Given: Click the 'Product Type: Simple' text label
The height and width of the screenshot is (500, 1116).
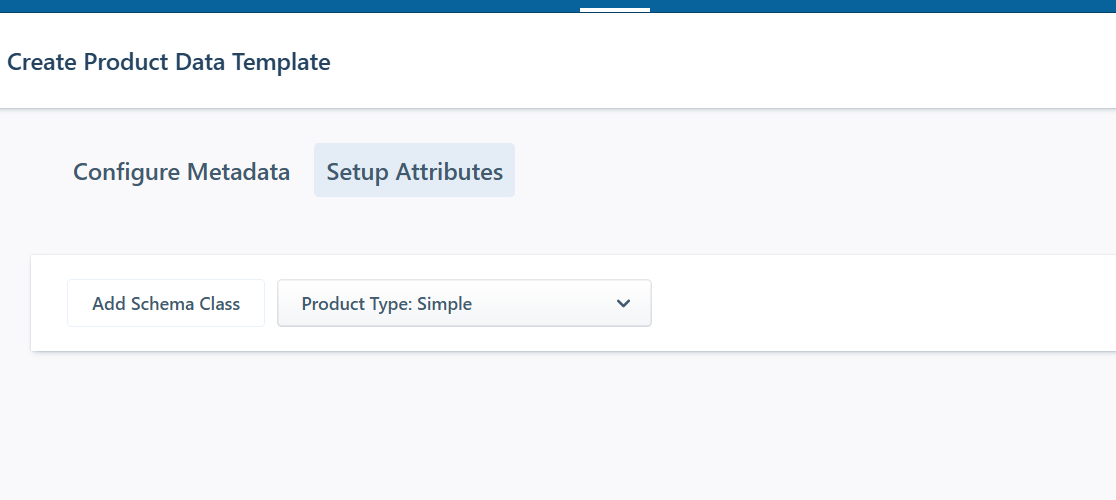Looking at the screenshot, I should pyautogui.click(x=386, y=304).
